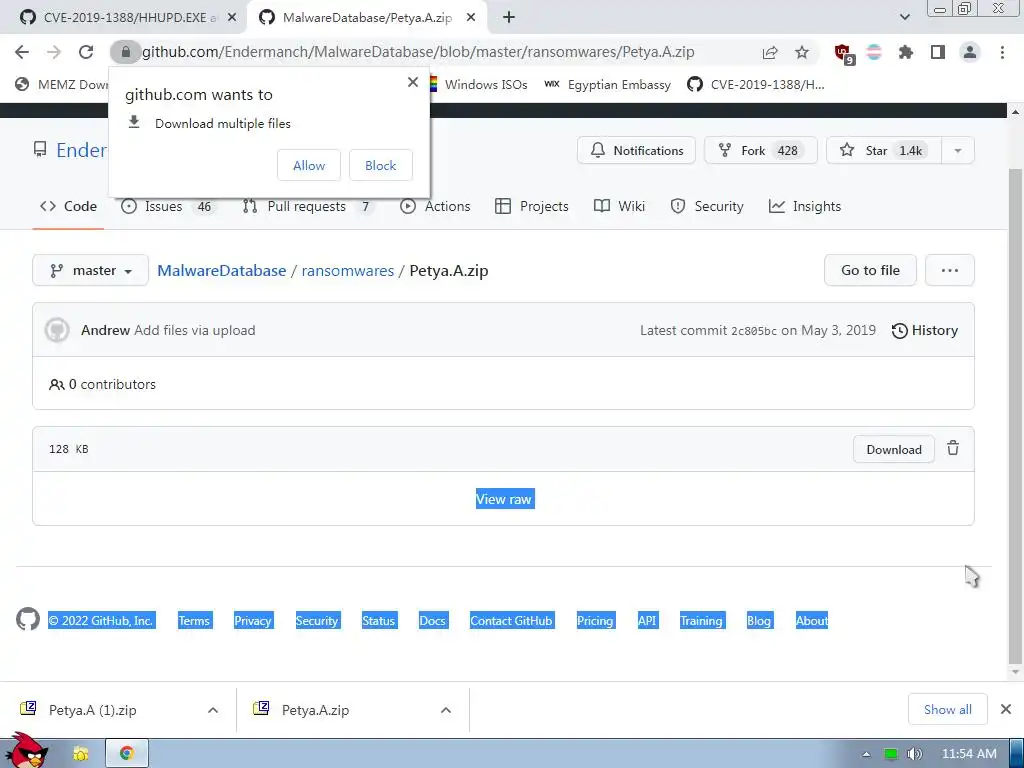
Task: Click the taskbar volume speaker icon
Action: click(x=915, y=754)
